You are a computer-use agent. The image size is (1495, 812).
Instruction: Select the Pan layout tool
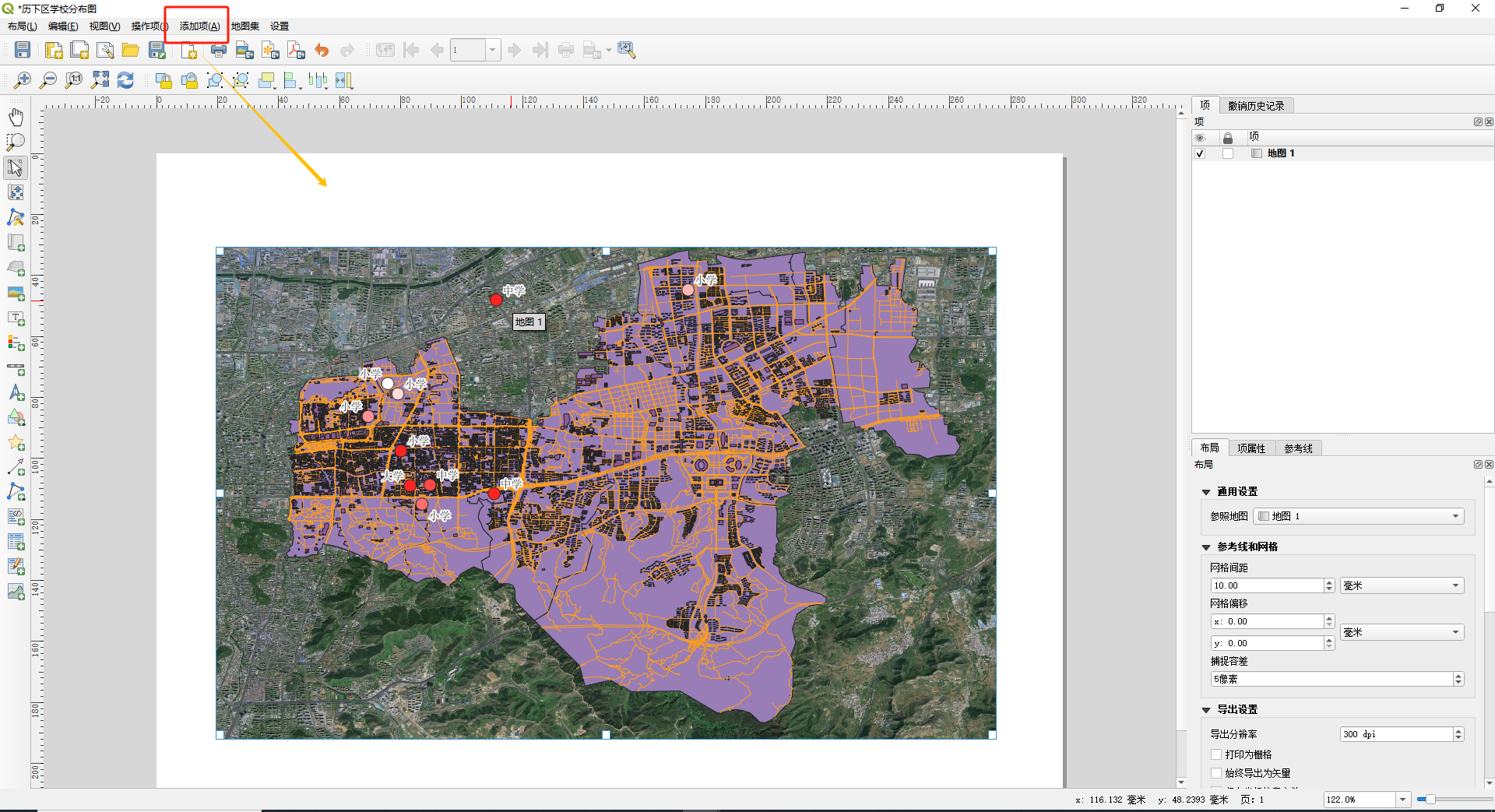(x=16, y=117)
